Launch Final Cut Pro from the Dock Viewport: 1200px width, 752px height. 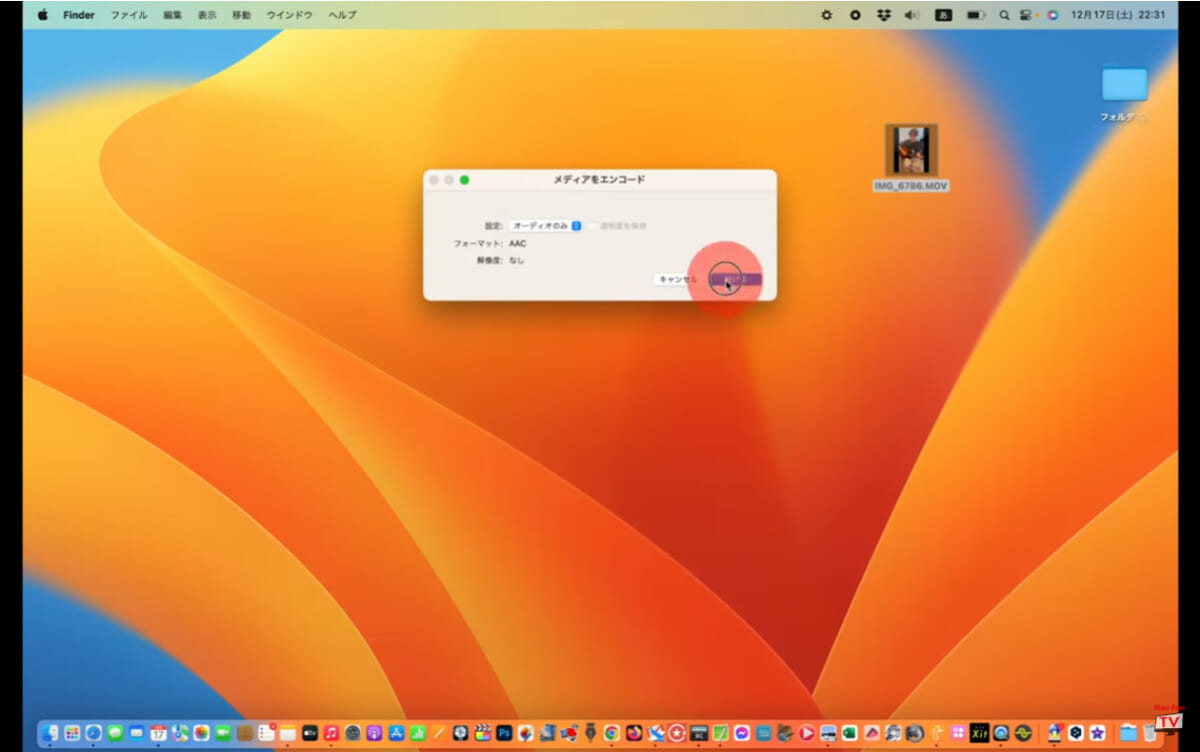(482, 733)
